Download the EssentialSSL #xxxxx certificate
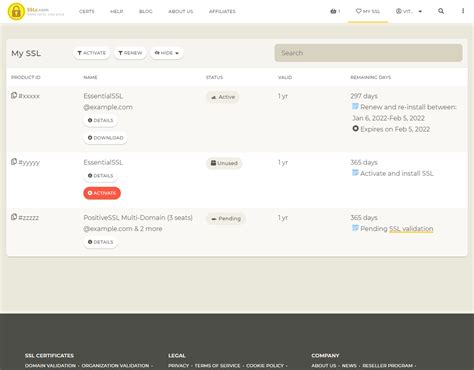474x370 pixels. [105, 138]
